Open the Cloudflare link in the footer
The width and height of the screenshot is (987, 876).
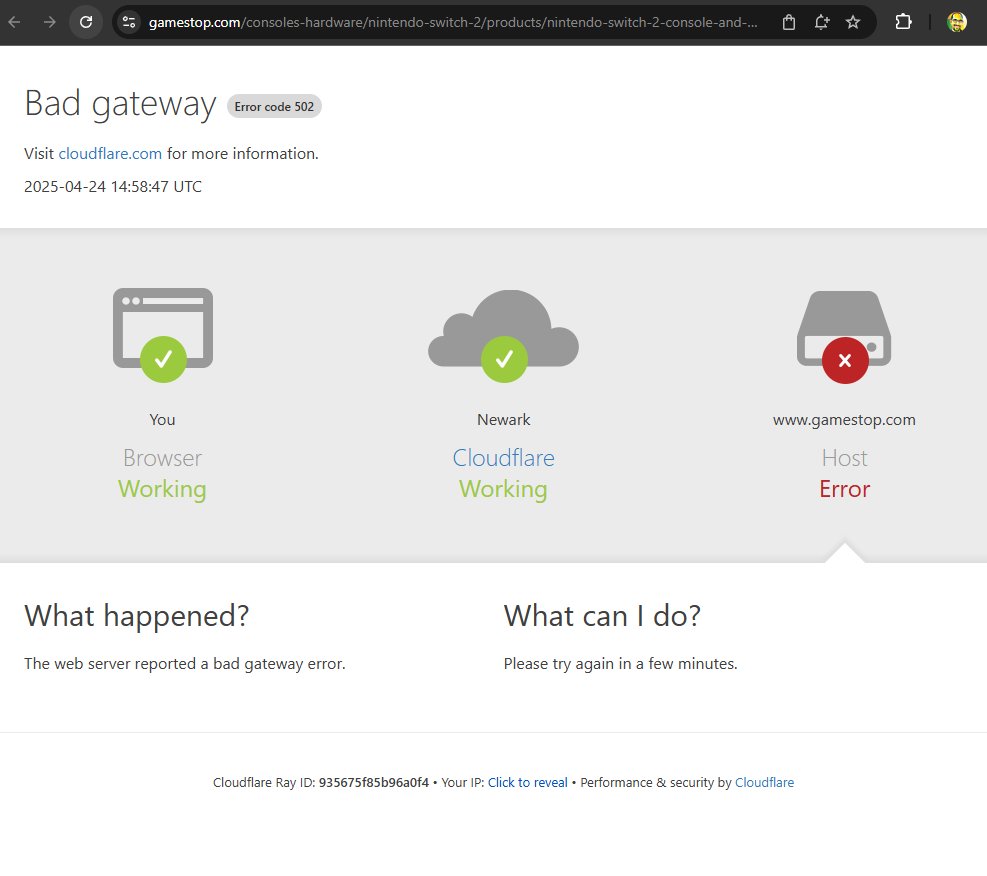point(764,782)
